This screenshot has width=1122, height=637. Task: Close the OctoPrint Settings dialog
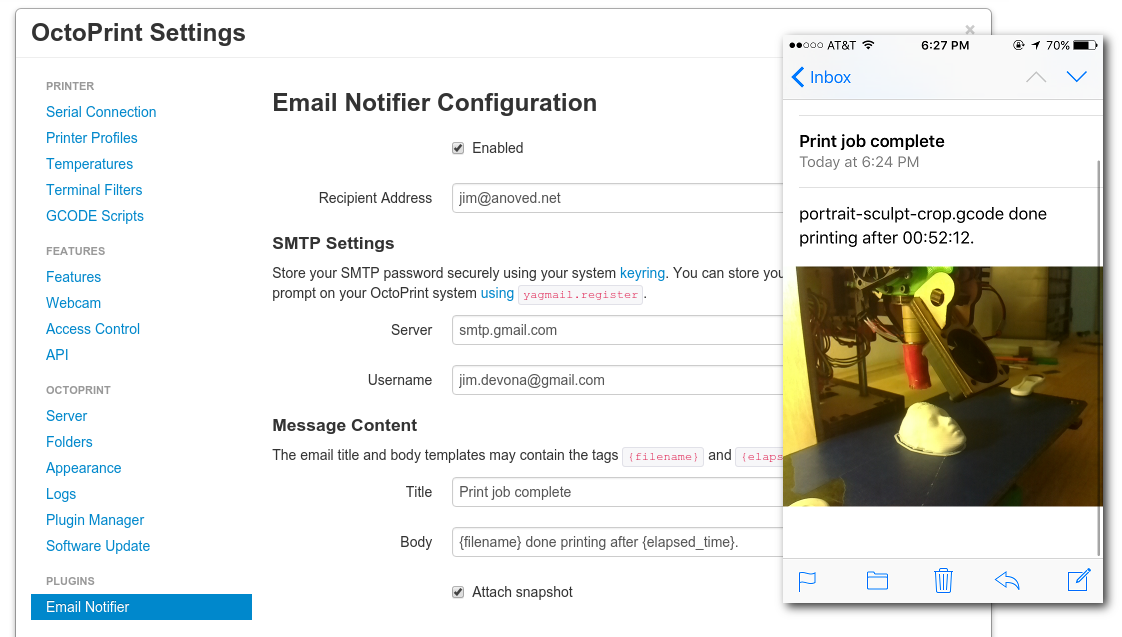(970, 30)
